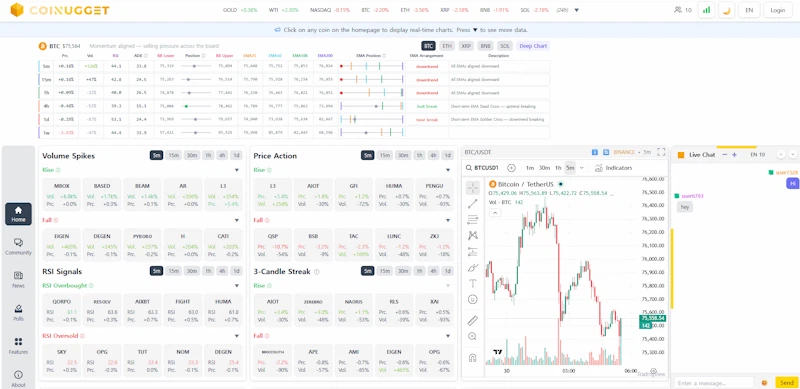Select 4h in RSI Signals panel
Screen dimensions: 800x389
click(222, 271)
